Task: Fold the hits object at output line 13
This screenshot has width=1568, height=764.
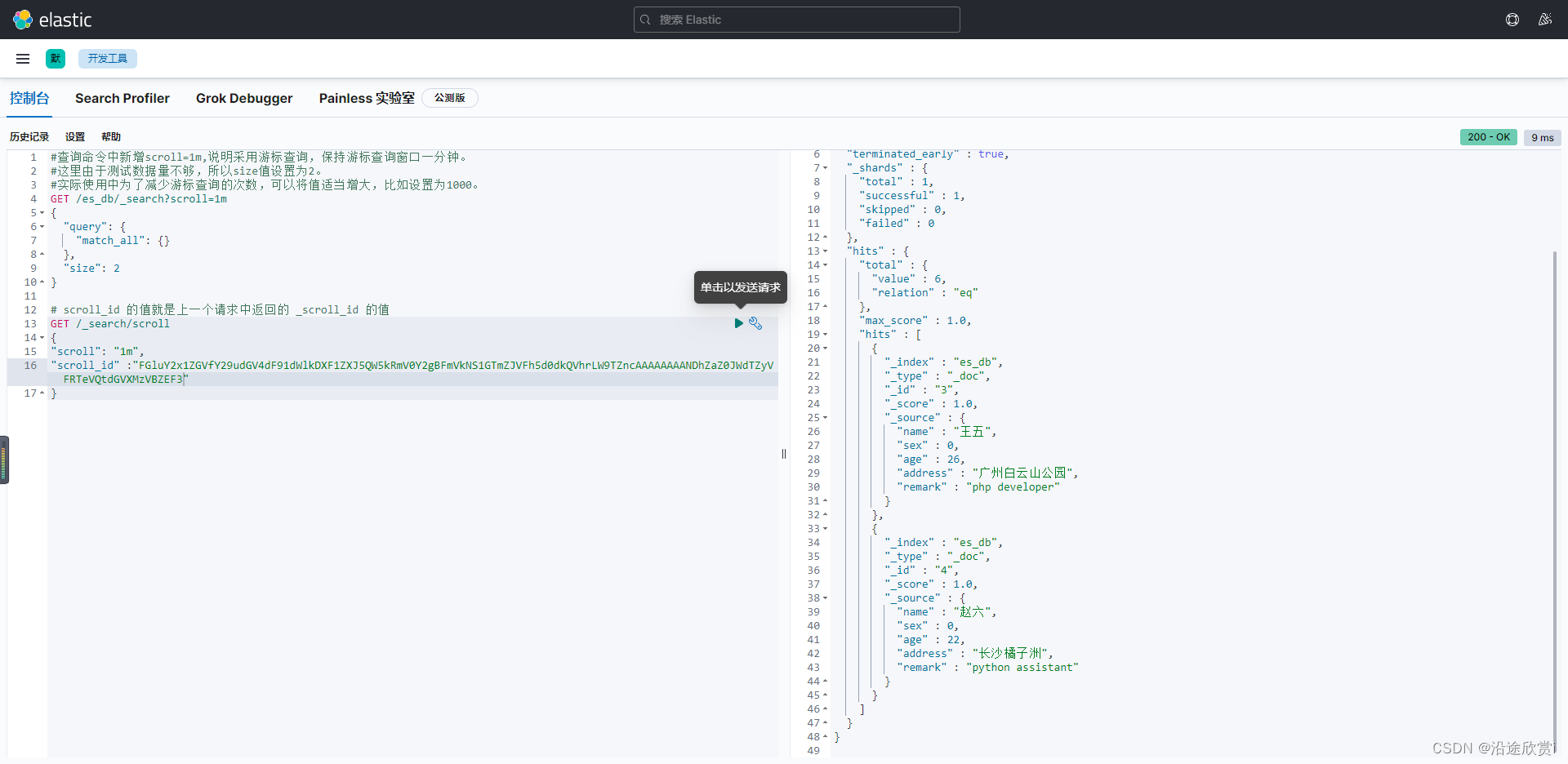Action: coord(826,251)
